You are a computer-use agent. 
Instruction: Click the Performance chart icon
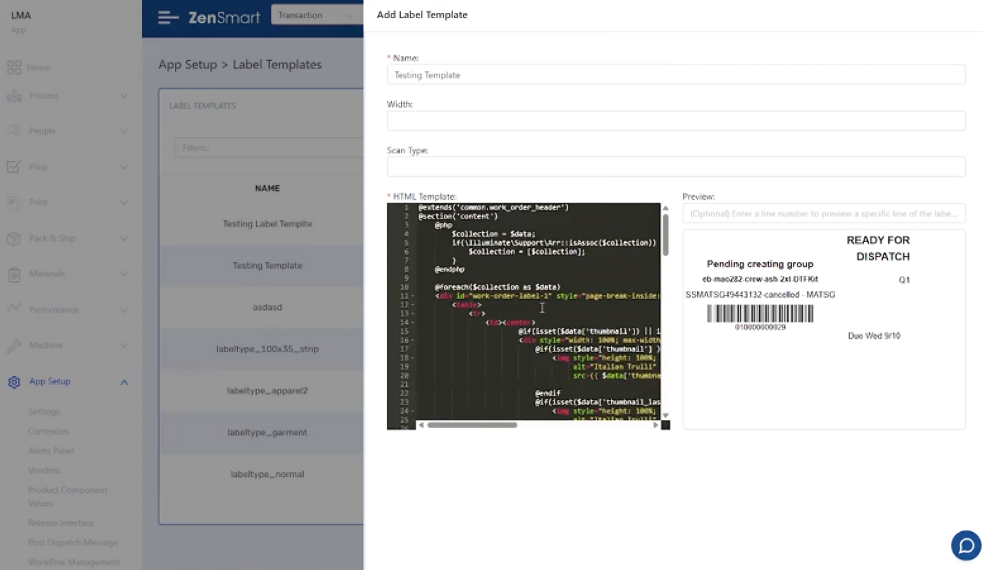[x=14, y=309]
